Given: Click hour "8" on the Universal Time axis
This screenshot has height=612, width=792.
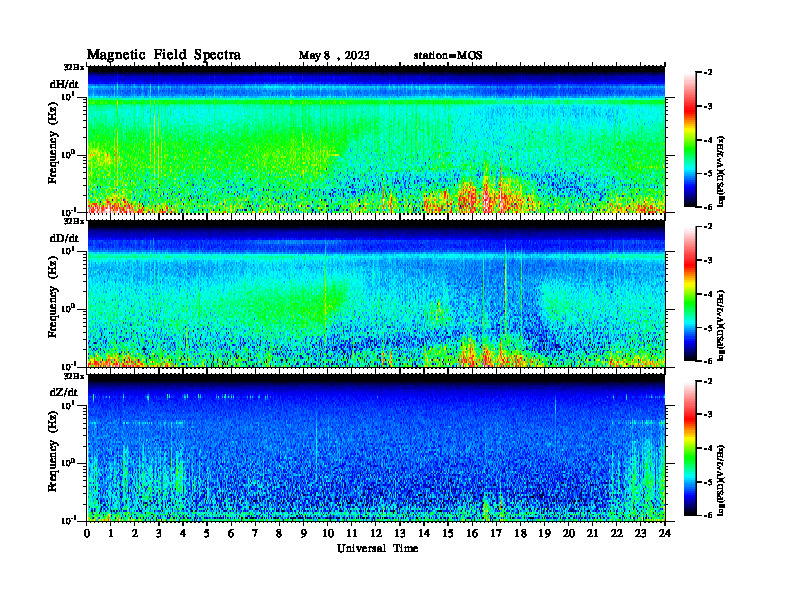Looking at the screenshot, I should (279, 533).
